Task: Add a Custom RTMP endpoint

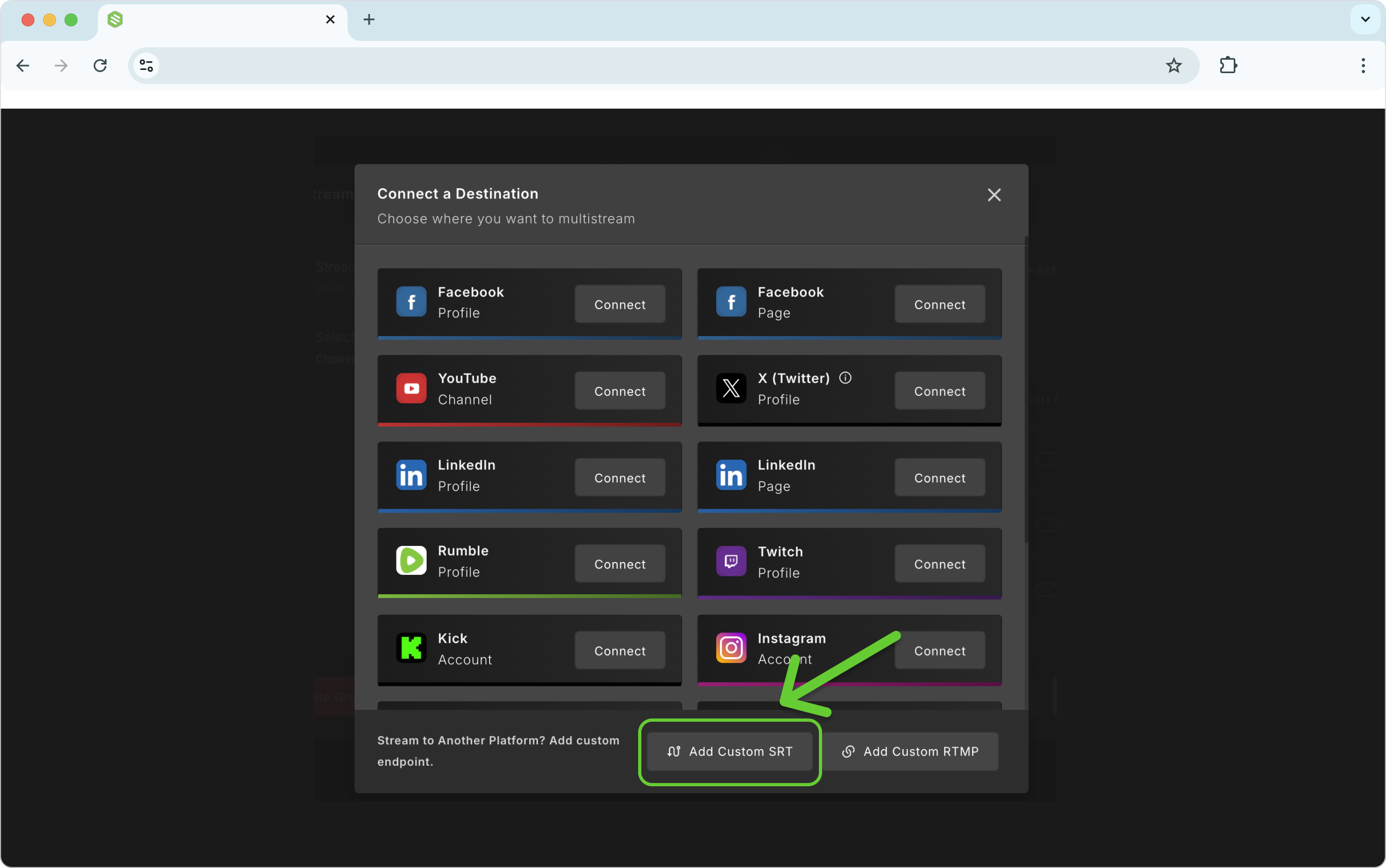Action: (910, 751)
